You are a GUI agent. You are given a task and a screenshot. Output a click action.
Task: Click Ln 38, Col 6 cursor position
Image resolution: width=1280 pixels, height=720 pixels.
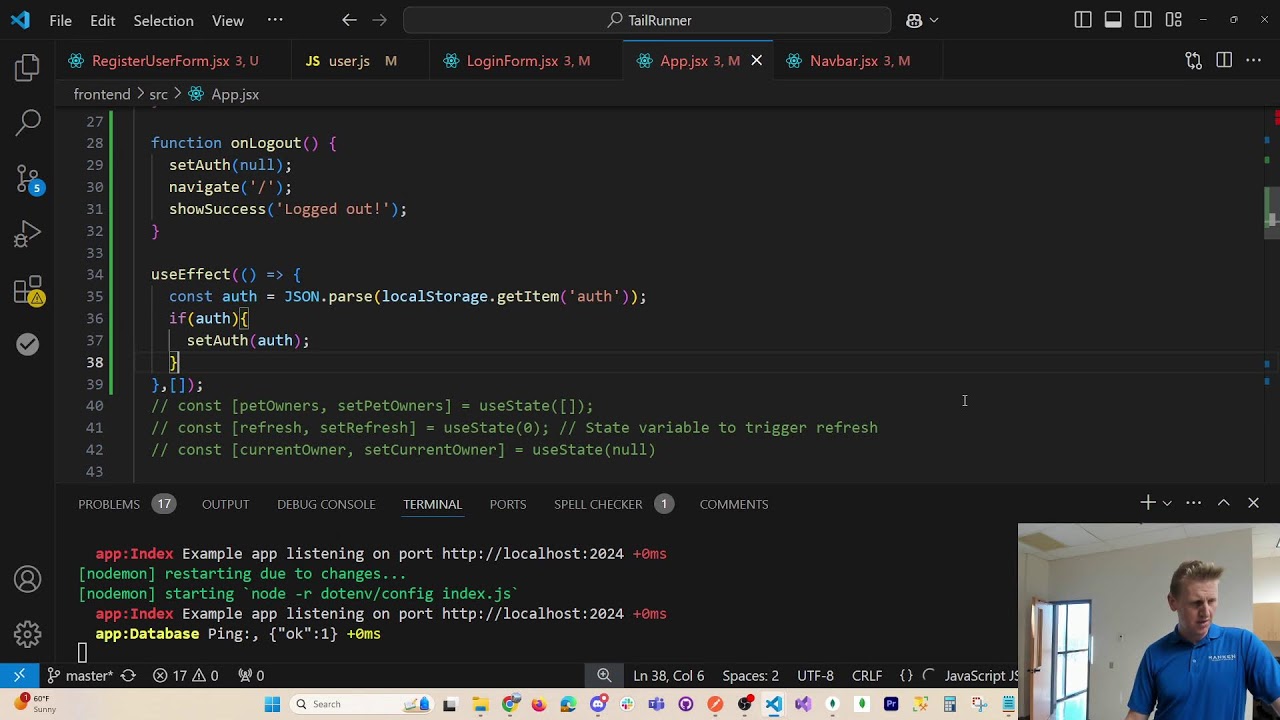(668, 676)
